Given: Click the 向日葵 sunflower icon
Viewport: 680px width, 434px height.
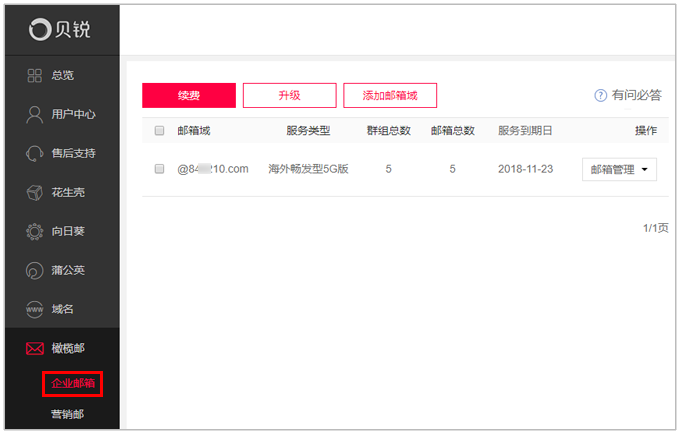Looking at the screenshot, I should [x=34, y=231].
